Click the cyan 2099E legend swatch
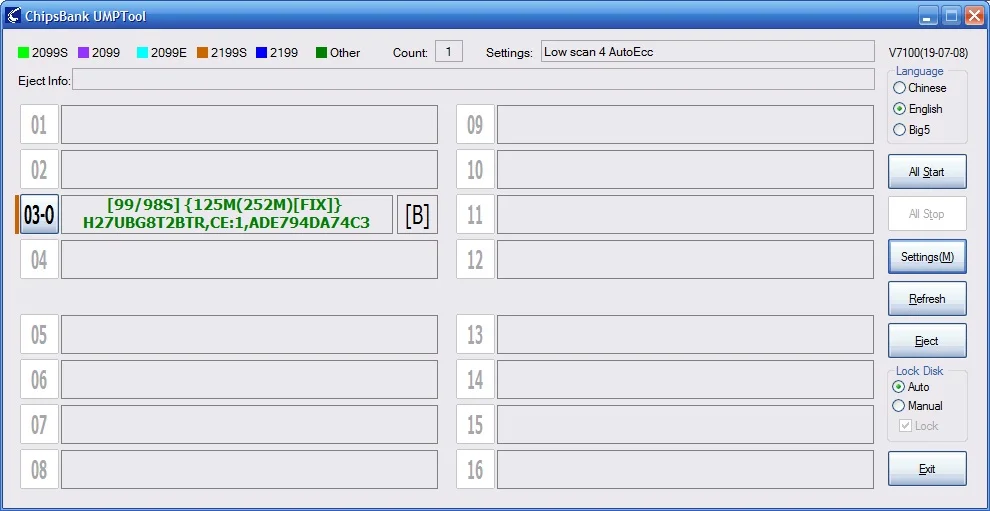This screenshot has width=990, height=511. (x=142, y=53)
